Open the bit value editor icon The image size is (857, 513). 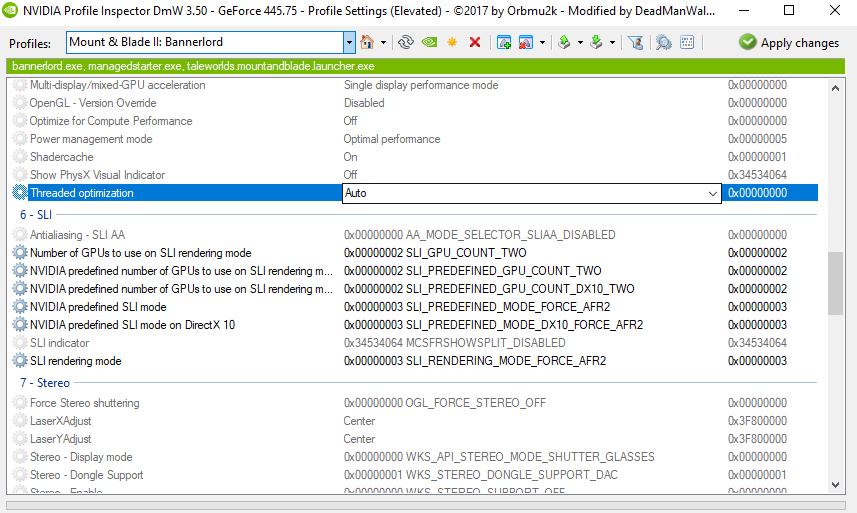687,42
